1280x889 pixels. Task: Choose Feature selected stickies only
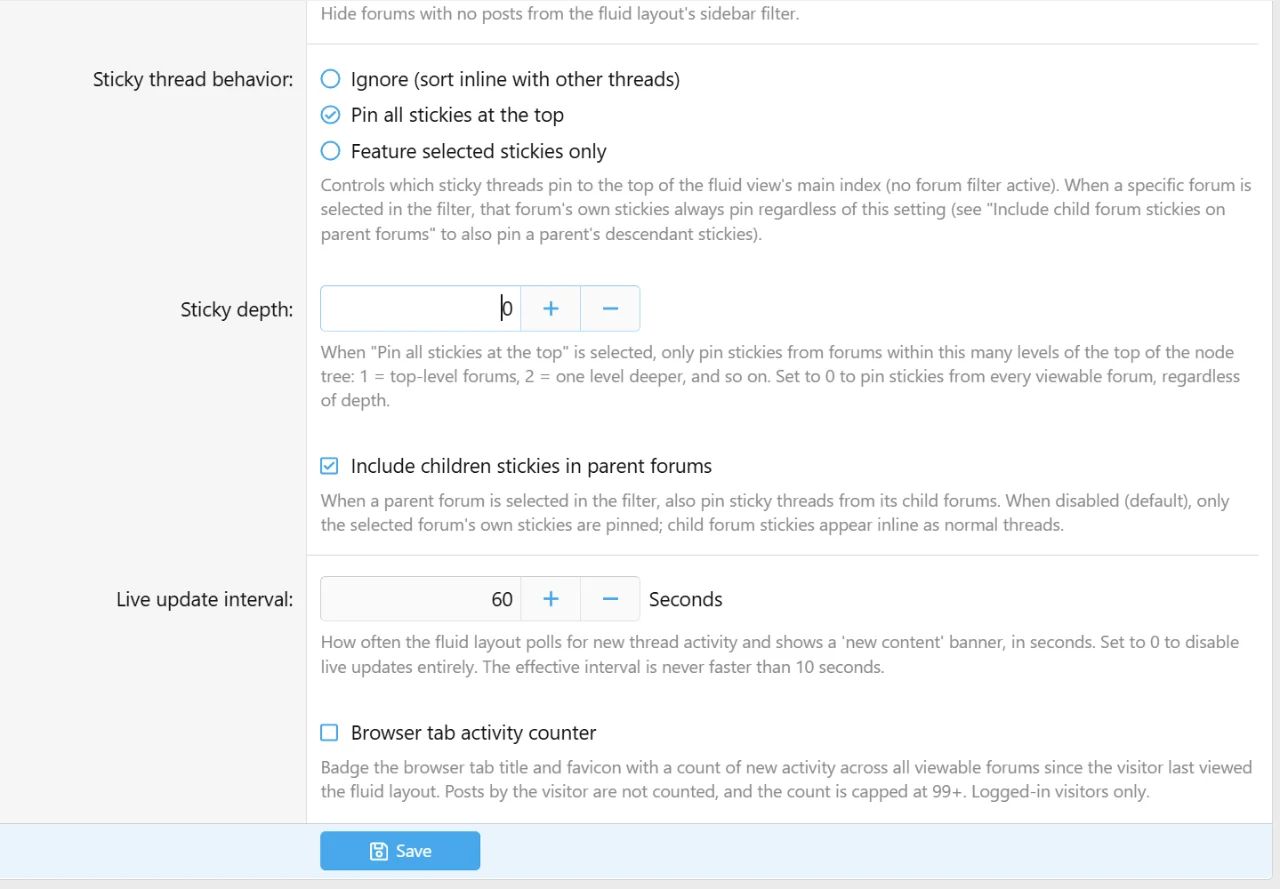(x=330, y=151)
